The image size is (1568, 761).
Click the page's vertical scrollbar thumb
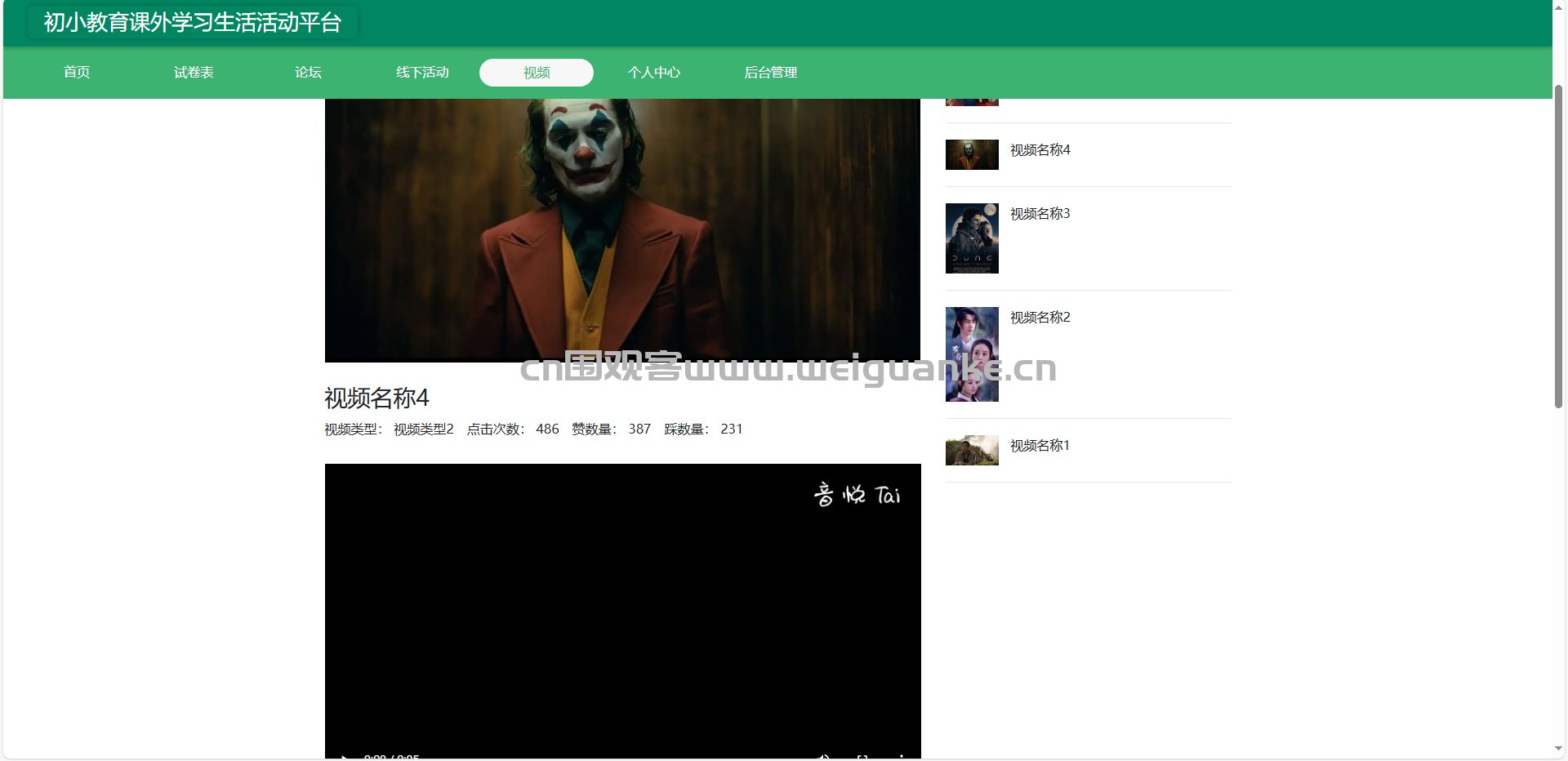coord(1558,246)
